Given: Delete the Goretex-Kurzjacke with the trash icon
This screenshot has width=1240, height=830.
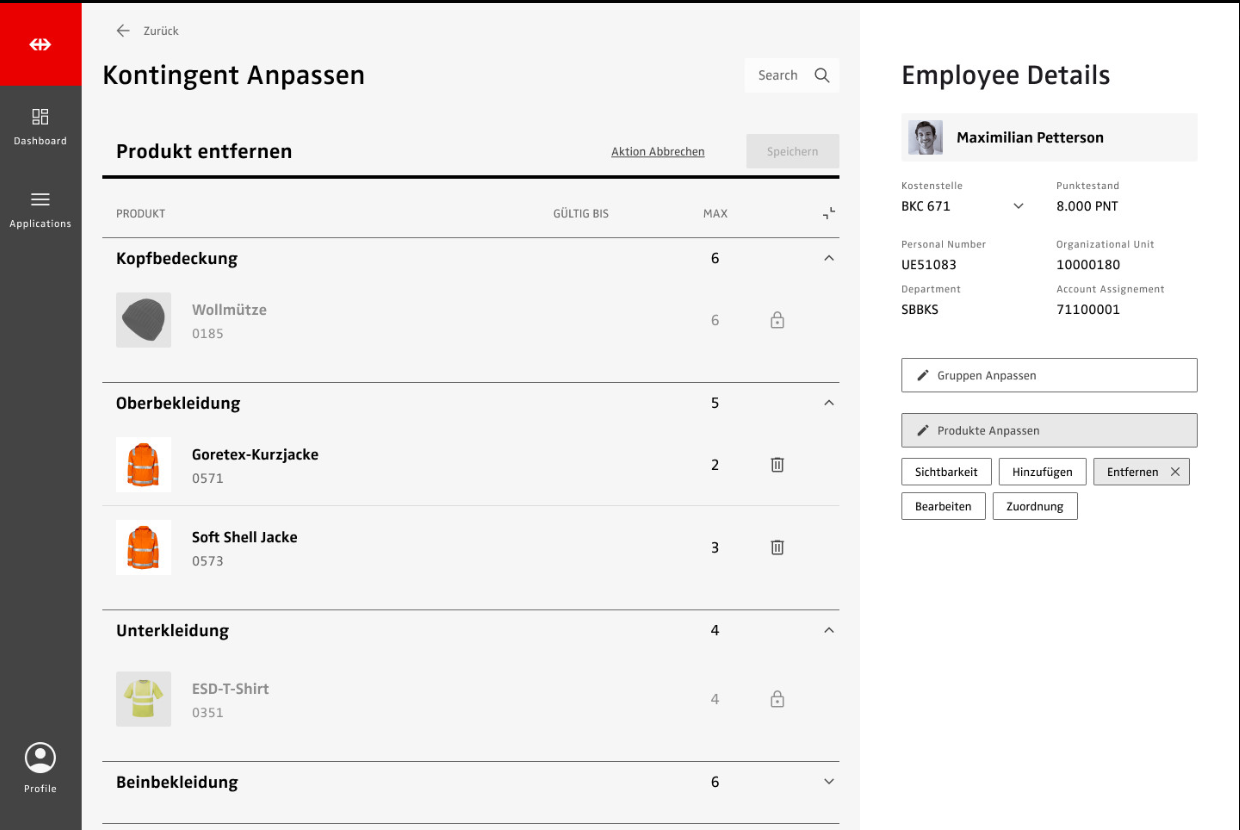Looking at the screenshot, I should (777, 465).
